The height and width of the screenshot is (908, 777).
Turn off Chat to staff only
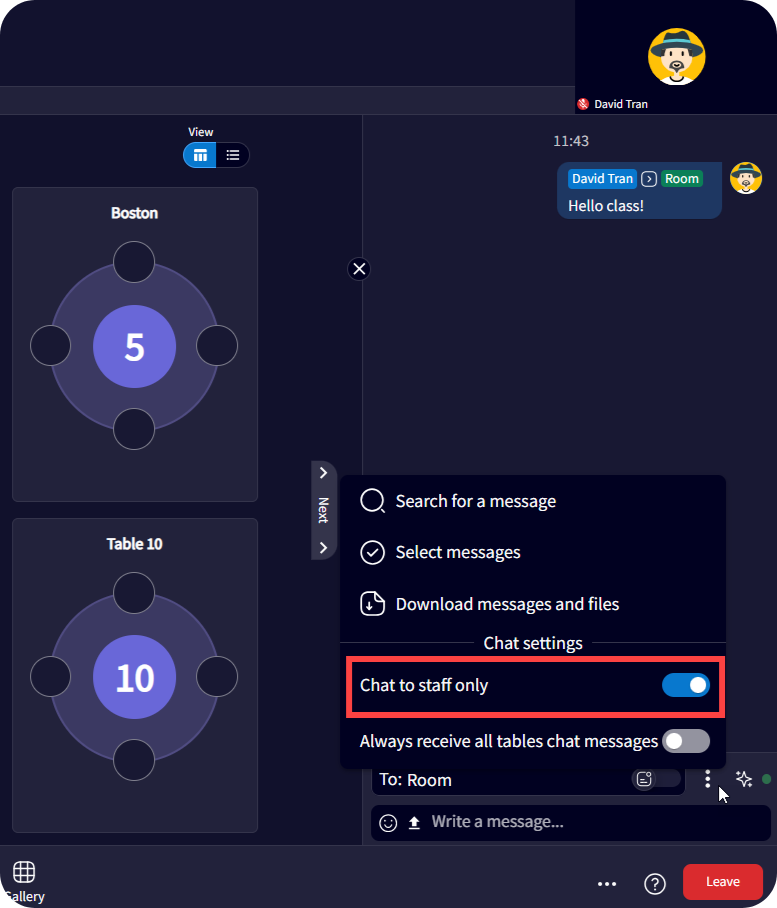pos(686,685)
